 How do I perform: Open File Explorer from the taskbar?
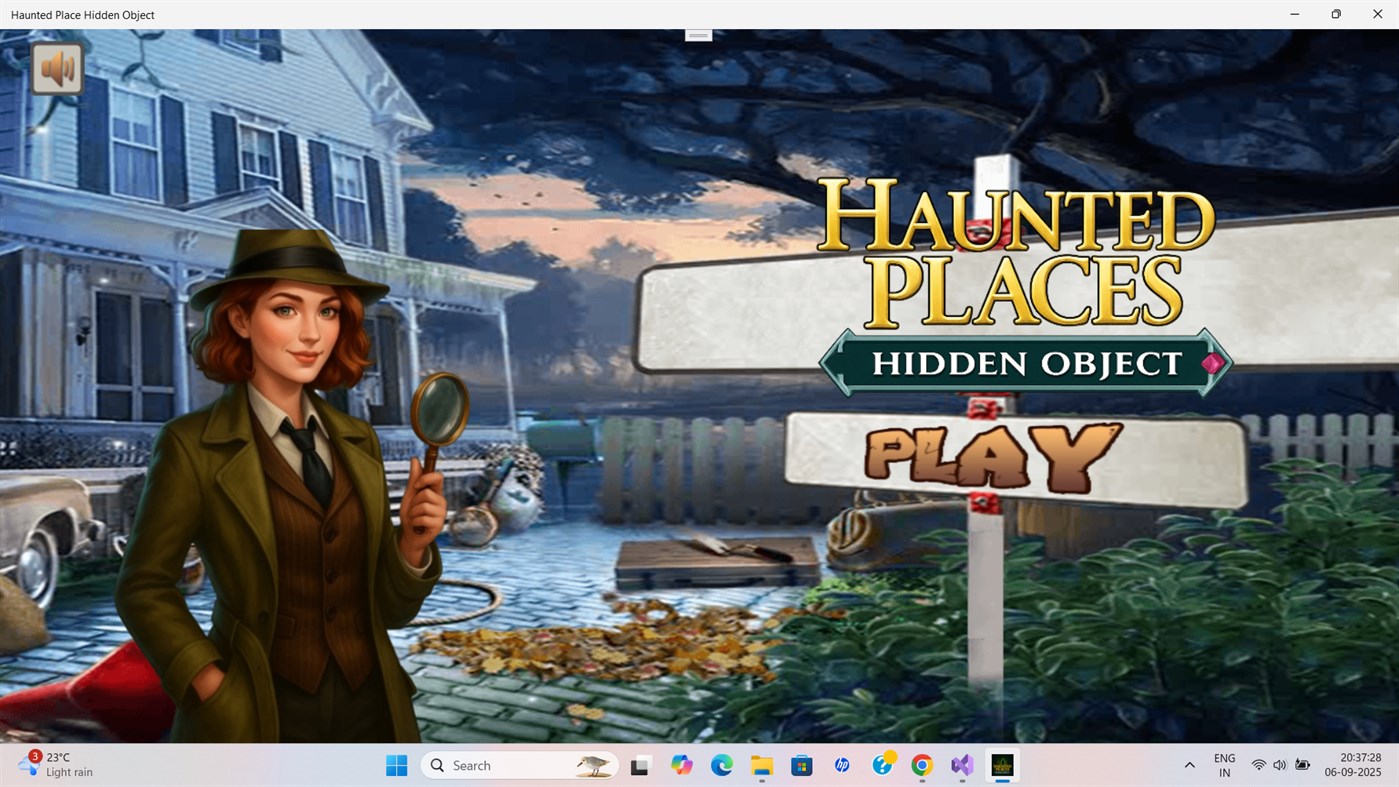pyautogui.click(x=761, y=765)
